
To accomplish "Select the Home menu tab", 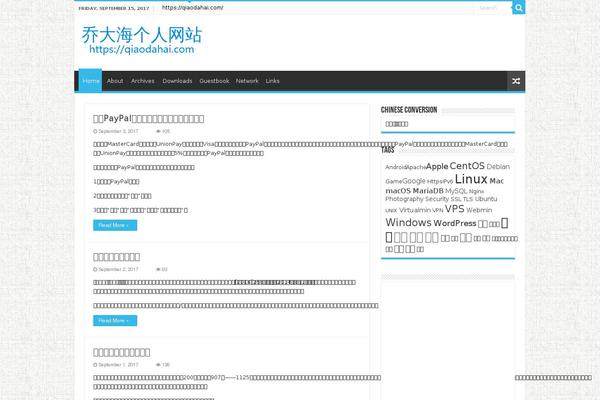I will pos(90,81).
